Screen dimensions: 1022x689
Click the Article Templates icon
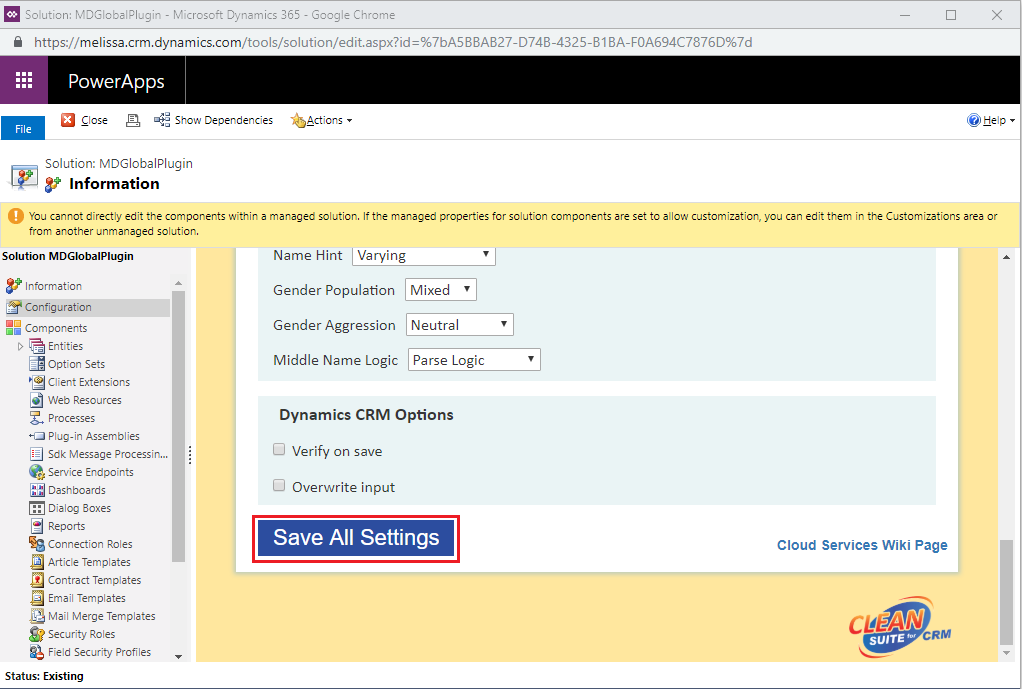pyautogui.click(x=37, y=561)
